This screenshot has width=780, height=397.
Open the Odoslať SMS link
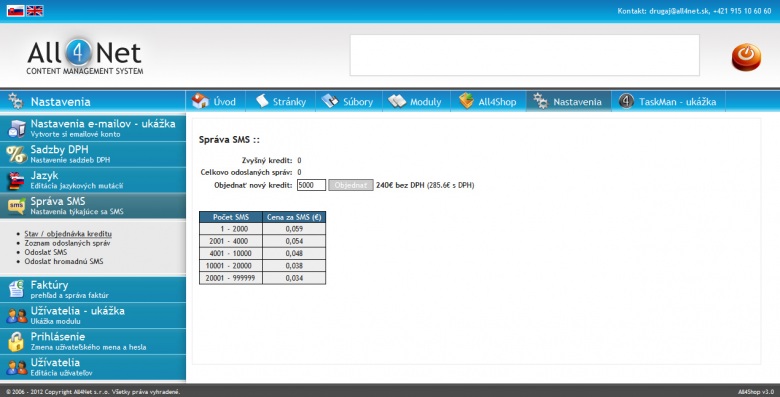[x=46, y=252]
